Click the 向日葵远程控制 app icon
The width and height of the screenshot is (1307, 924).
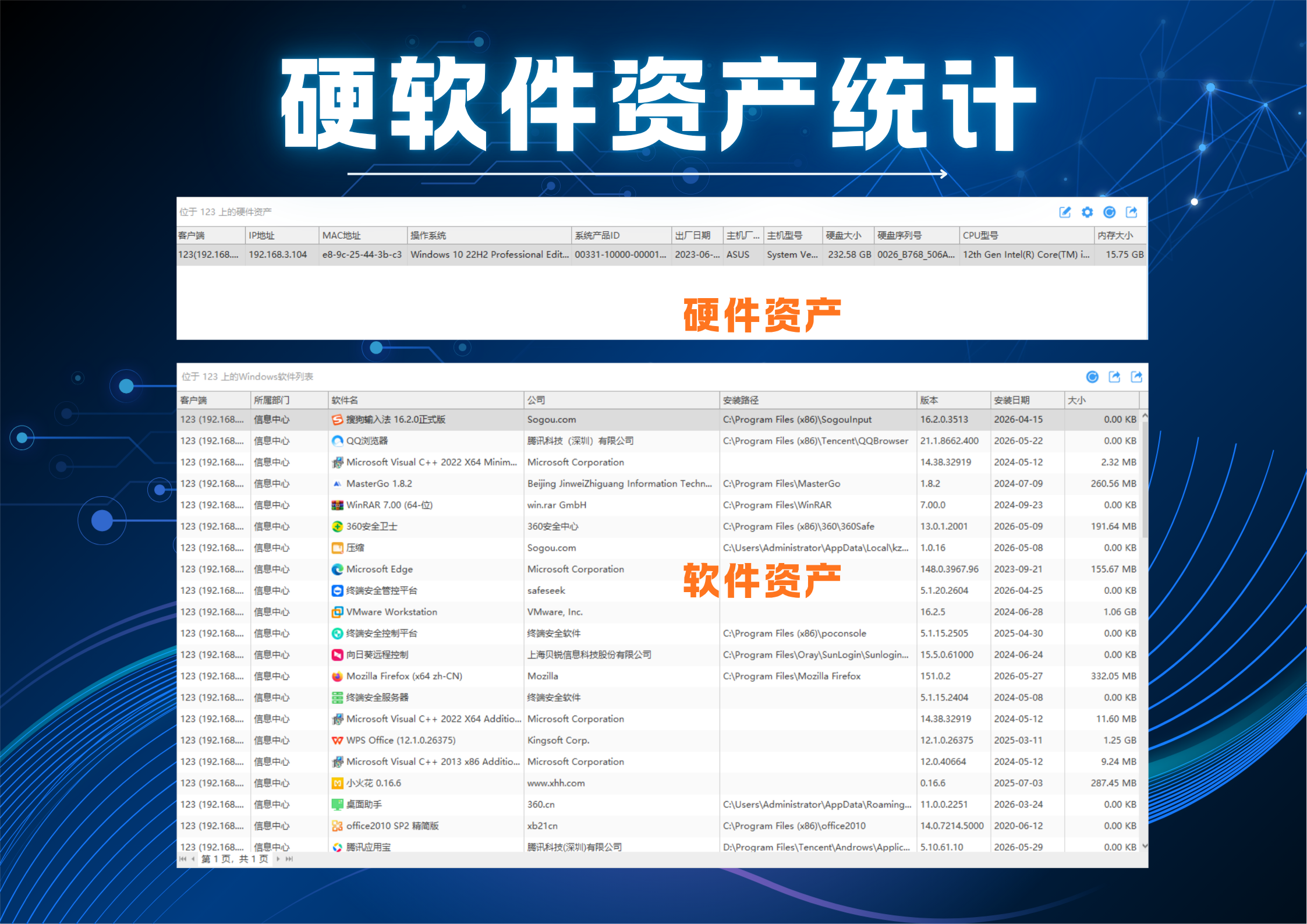point(337,655)
